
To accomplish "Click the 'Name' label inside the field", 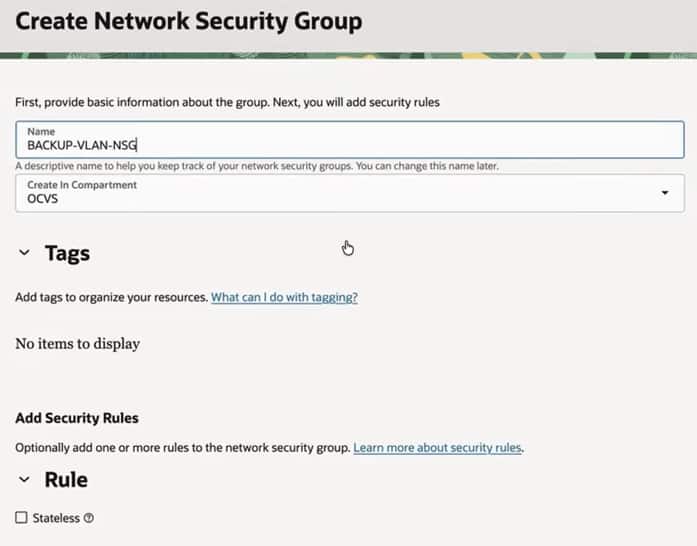I will click(41, 132).
